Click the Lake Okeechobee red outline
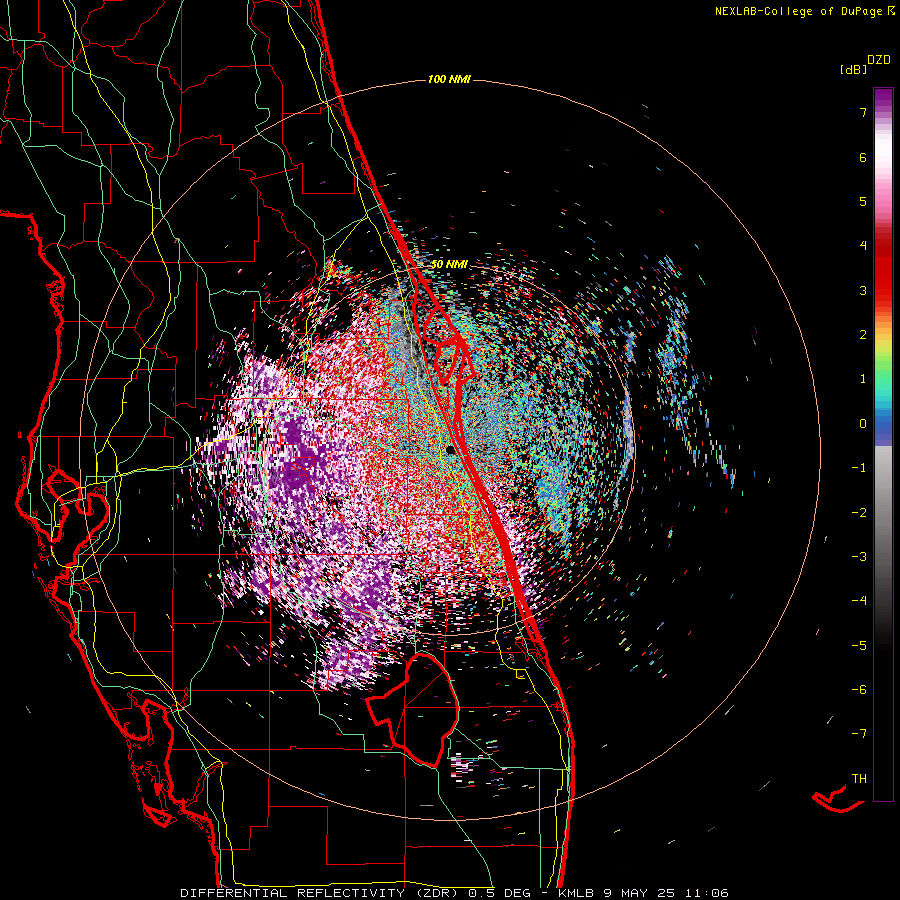This screenshot has height=900, width=900. (413, 709)
